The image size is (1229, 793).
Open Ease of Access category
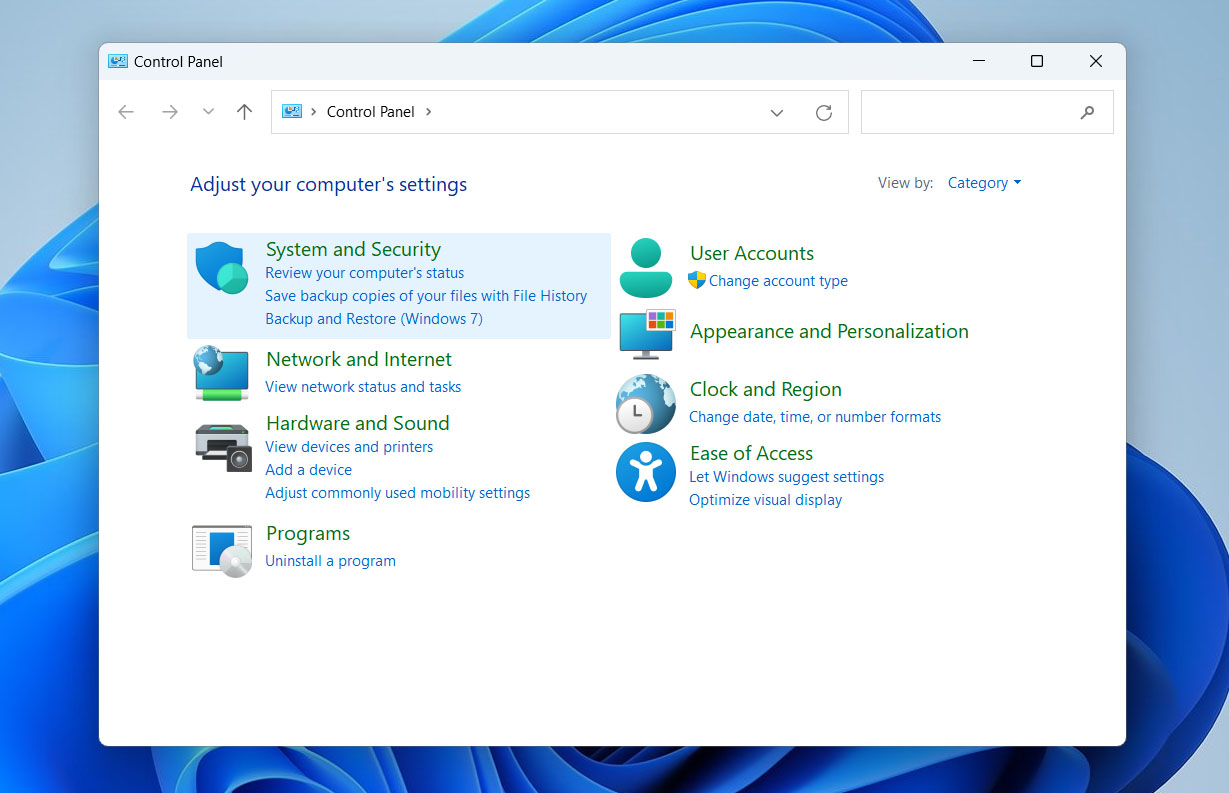[x=751, y=454]
